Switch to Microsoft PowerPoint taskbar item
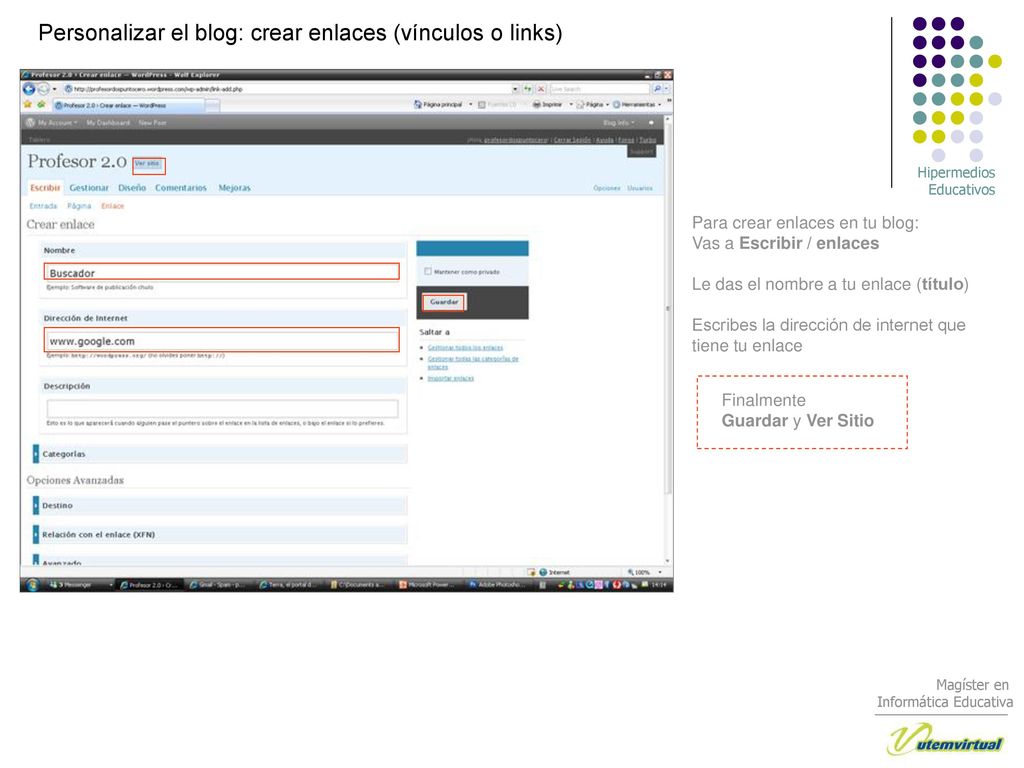Viewport: 1024px width, 768px height. coord(428,585)
